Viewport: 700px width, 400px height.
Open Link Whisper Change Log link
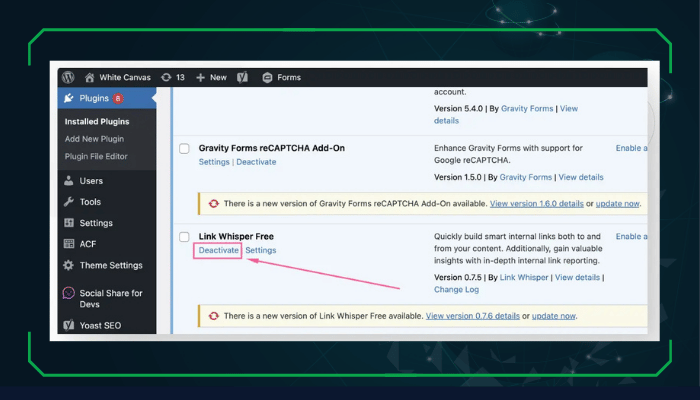click(x=456, y=290)
